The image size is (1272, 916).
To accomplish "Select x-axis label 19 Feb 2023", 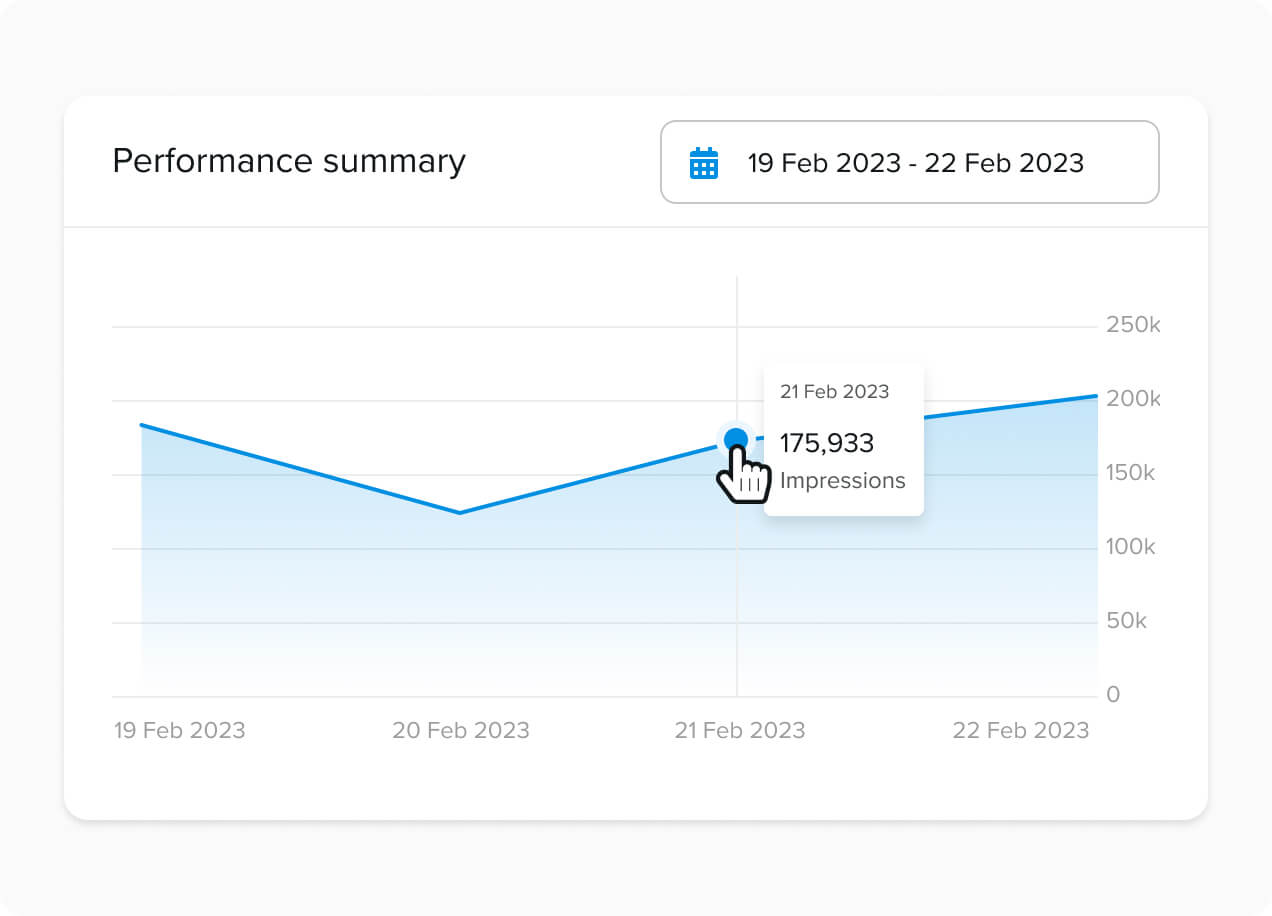I will [x=179, y=730].
